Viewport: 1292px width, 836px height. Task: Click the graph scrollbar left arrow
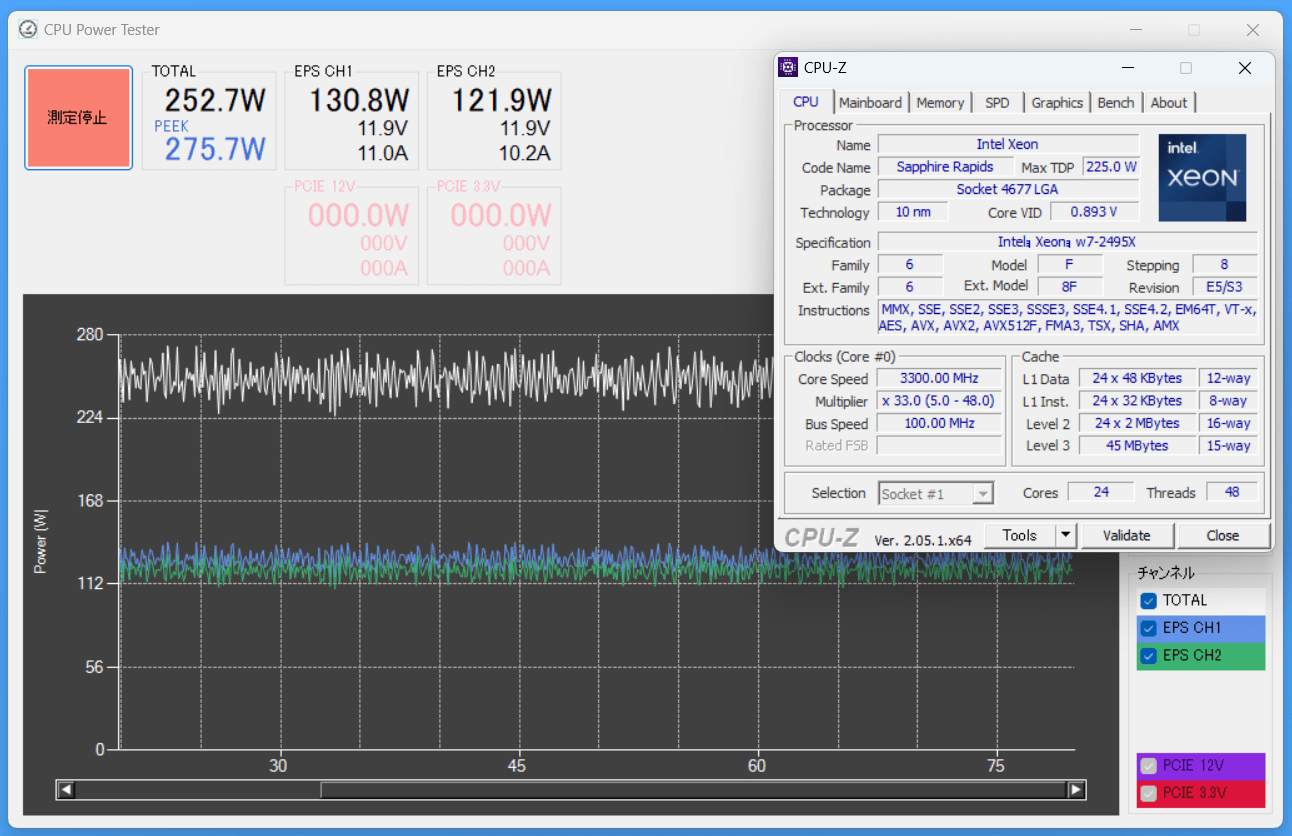66,790
